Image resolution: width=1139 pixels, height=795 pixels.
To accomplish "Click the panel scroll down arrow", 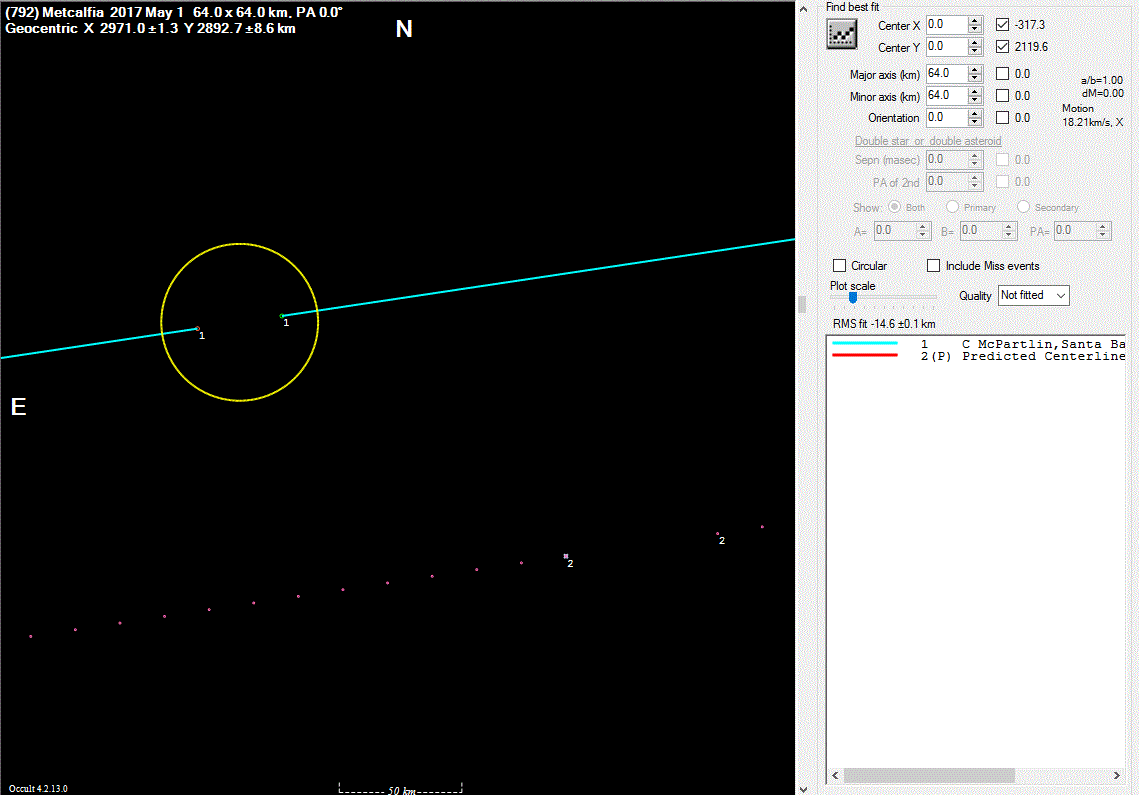I will (x=803, y=788).
